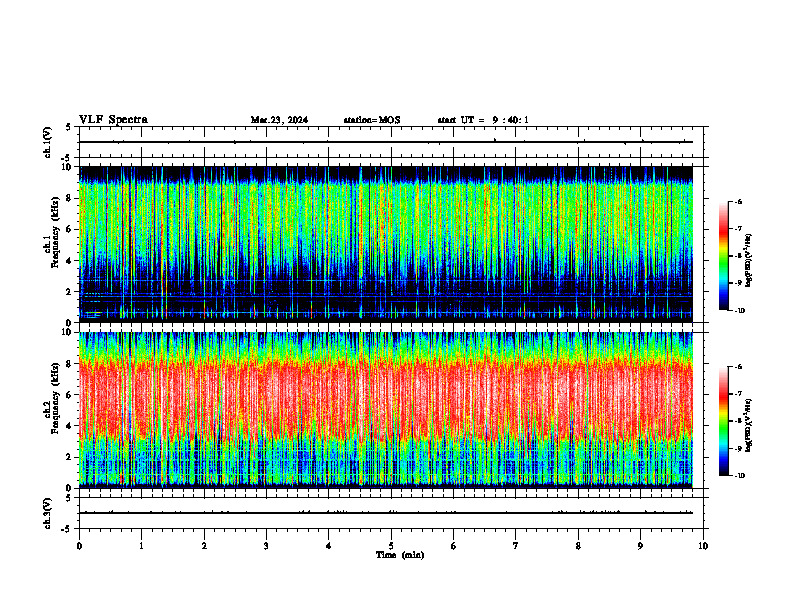
Task: Click the "2" tick label on time axis
Action: tap(204, 546)
